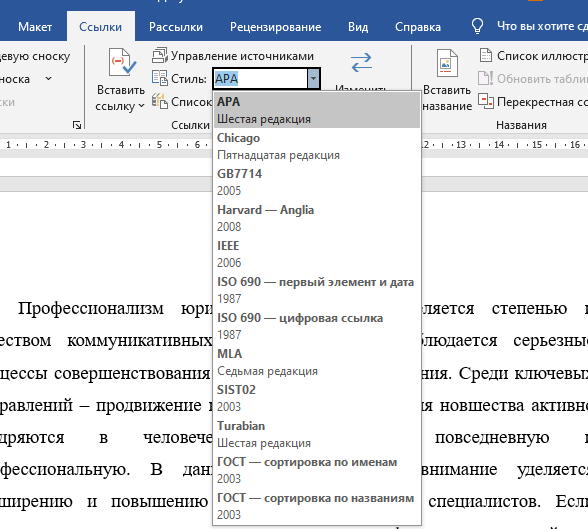Click the Перекрестная ссылка icon

pyautogui.click(x=486, y=101)
